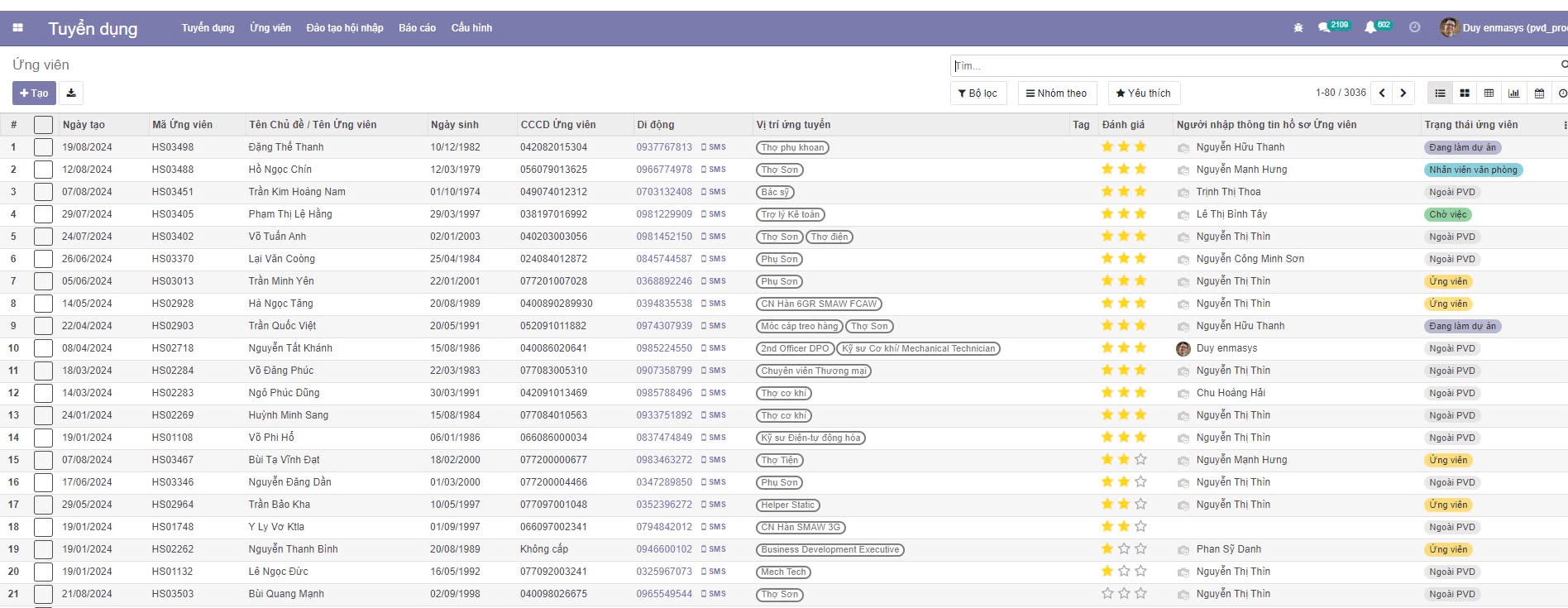
Task: Expand the Yêu thích favorites dropdown
Action: pyautogui.click(x=1143, y=93)
